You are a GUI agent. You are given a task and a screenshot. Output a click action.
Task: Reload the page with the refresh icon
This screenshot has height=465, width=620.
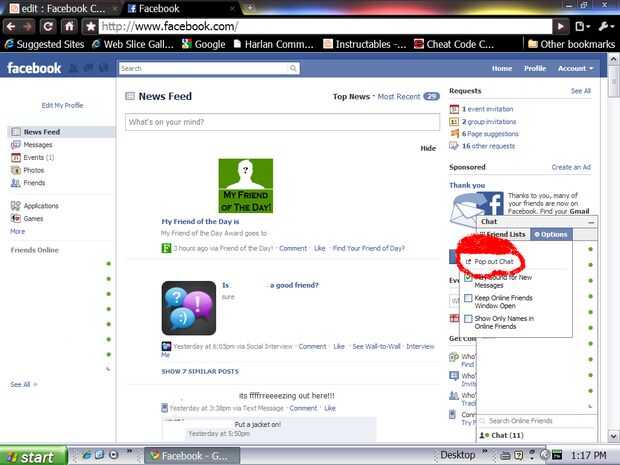tap(48, 26)
